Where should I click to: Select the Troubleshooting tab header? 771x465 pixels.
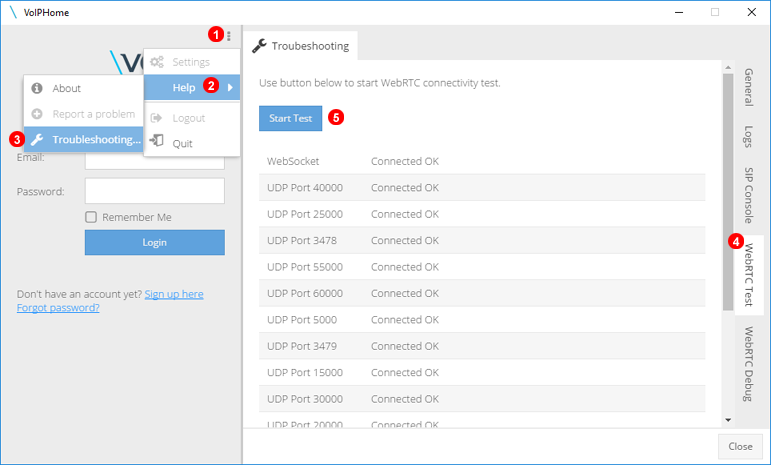300,46
